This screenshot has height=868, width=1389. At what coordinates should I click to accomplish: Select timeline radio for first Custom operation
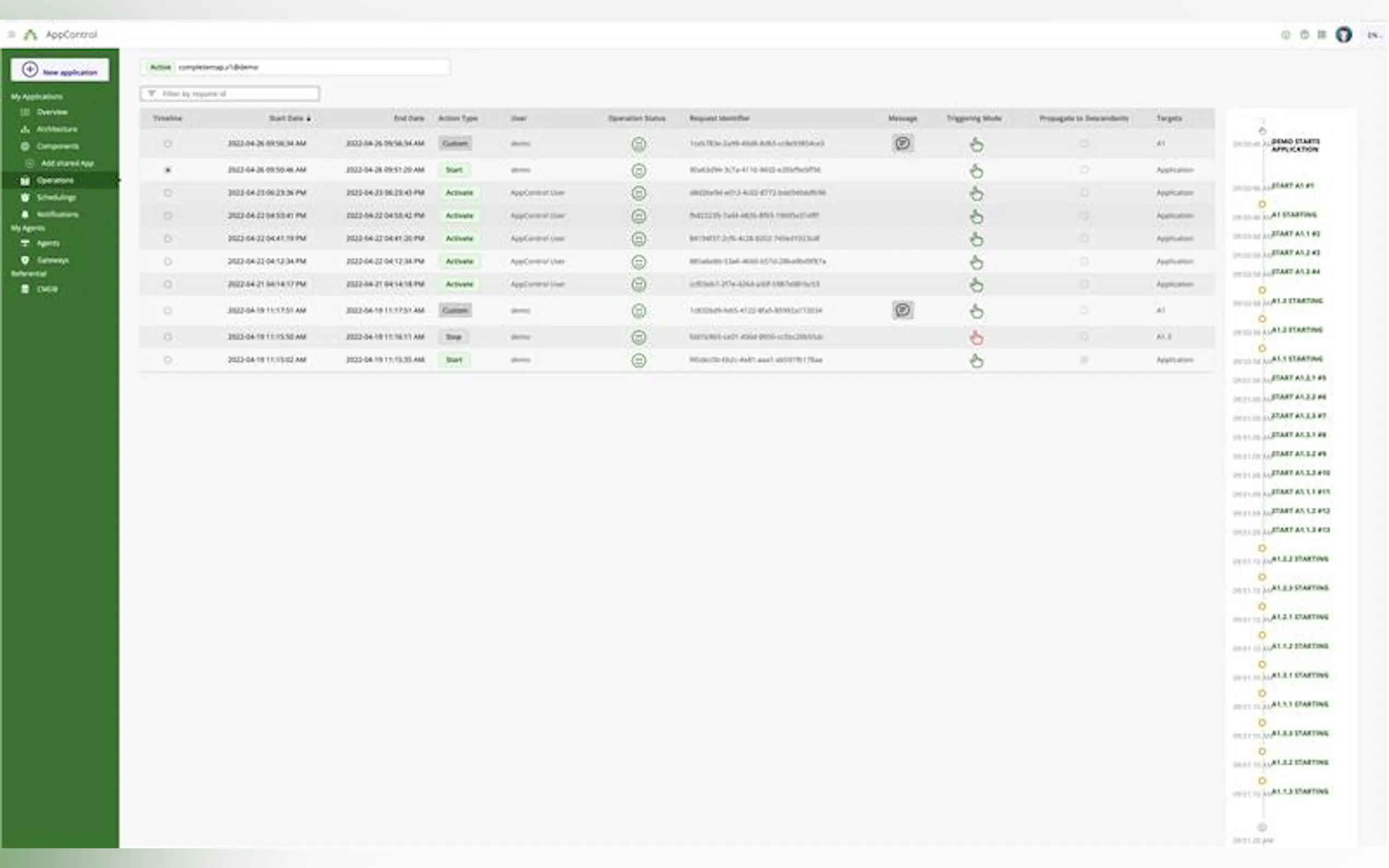coord(168,144)
